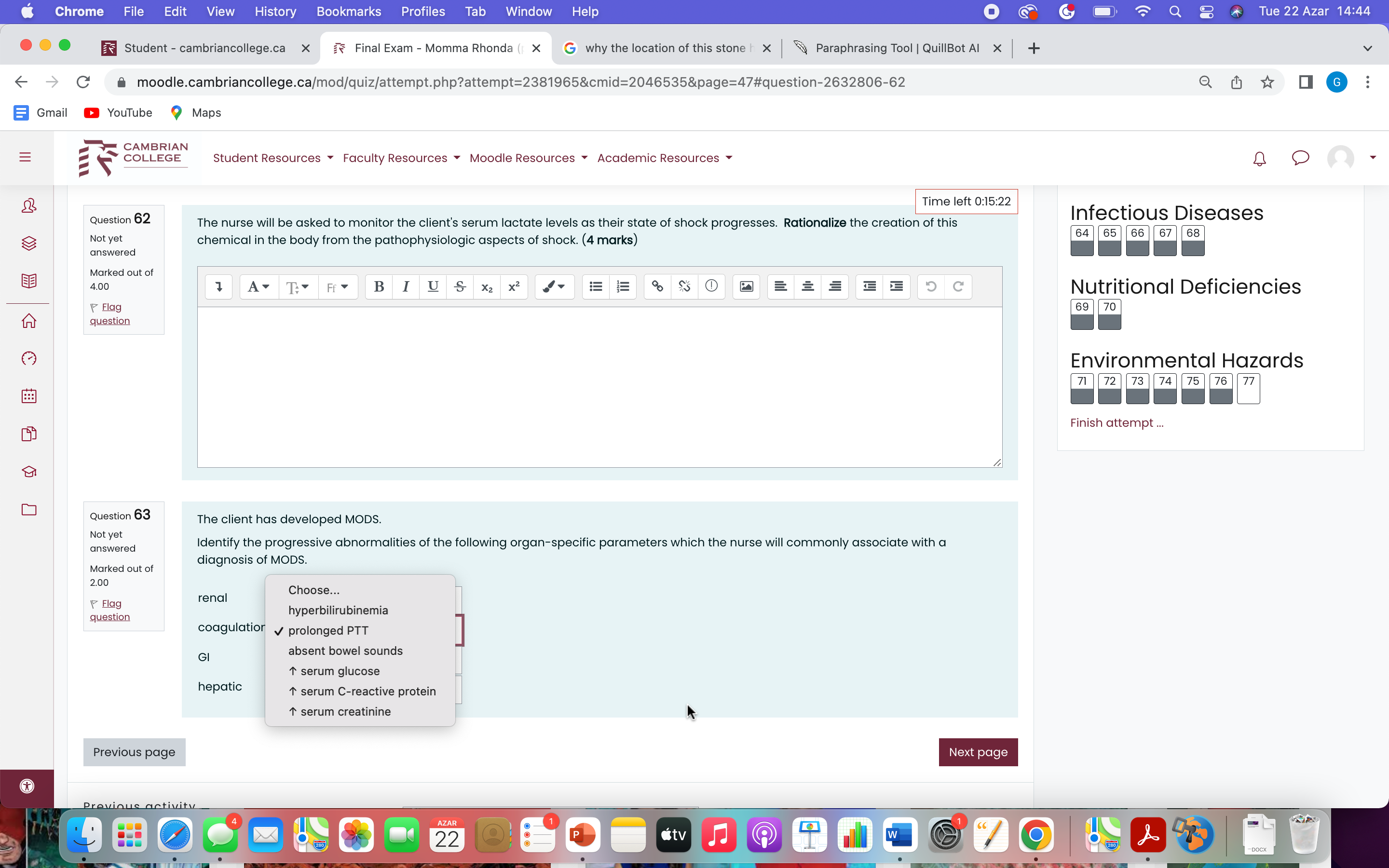This screenshot has width=1389, height=868.
Task: Click the unlink icon in the editor toolbar
Action: pyautogui.click(x=684, y=286)
